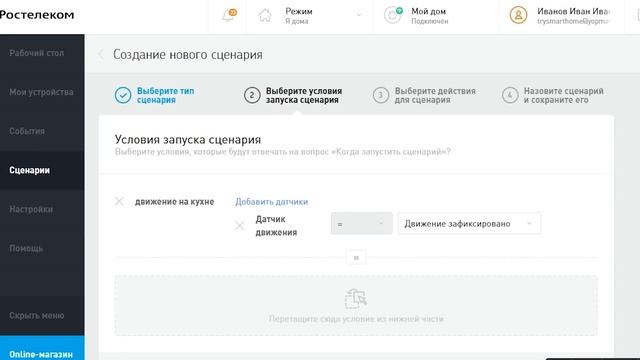Click the drop zone Перетащите сюда условие
The image size is (640, 360).
click(x=356, y=306)
